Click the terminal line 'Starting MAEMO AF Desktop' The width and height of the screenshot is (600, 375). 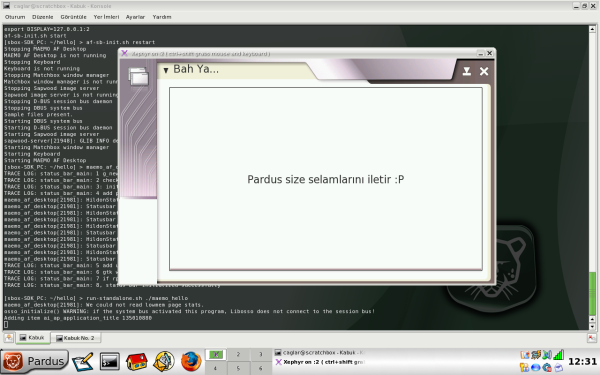45,160
